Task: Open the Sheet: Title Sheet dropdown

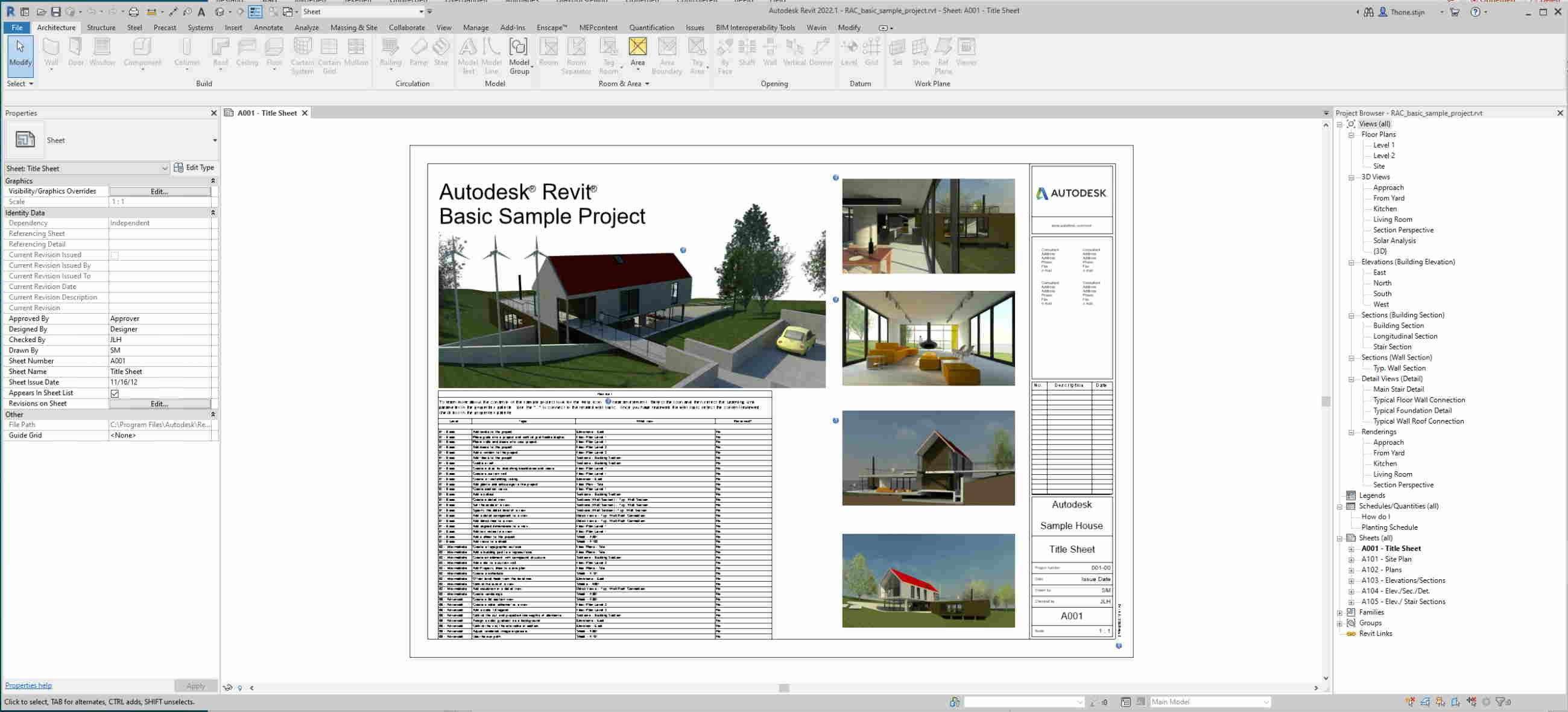Action: click(x=165, y=169)
